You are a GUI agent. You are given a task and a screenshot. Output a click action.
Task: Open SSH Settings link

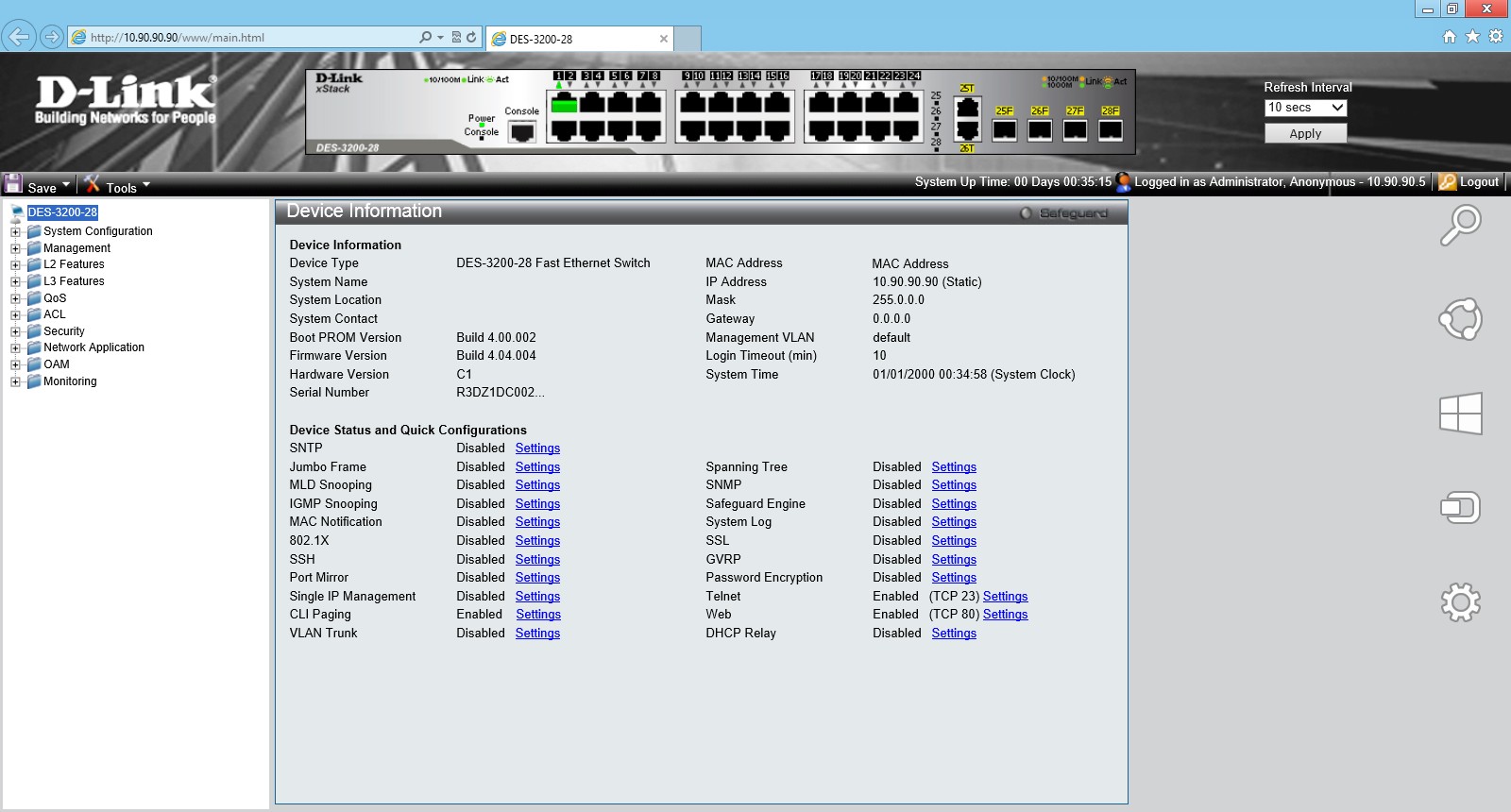click(537, 560)
